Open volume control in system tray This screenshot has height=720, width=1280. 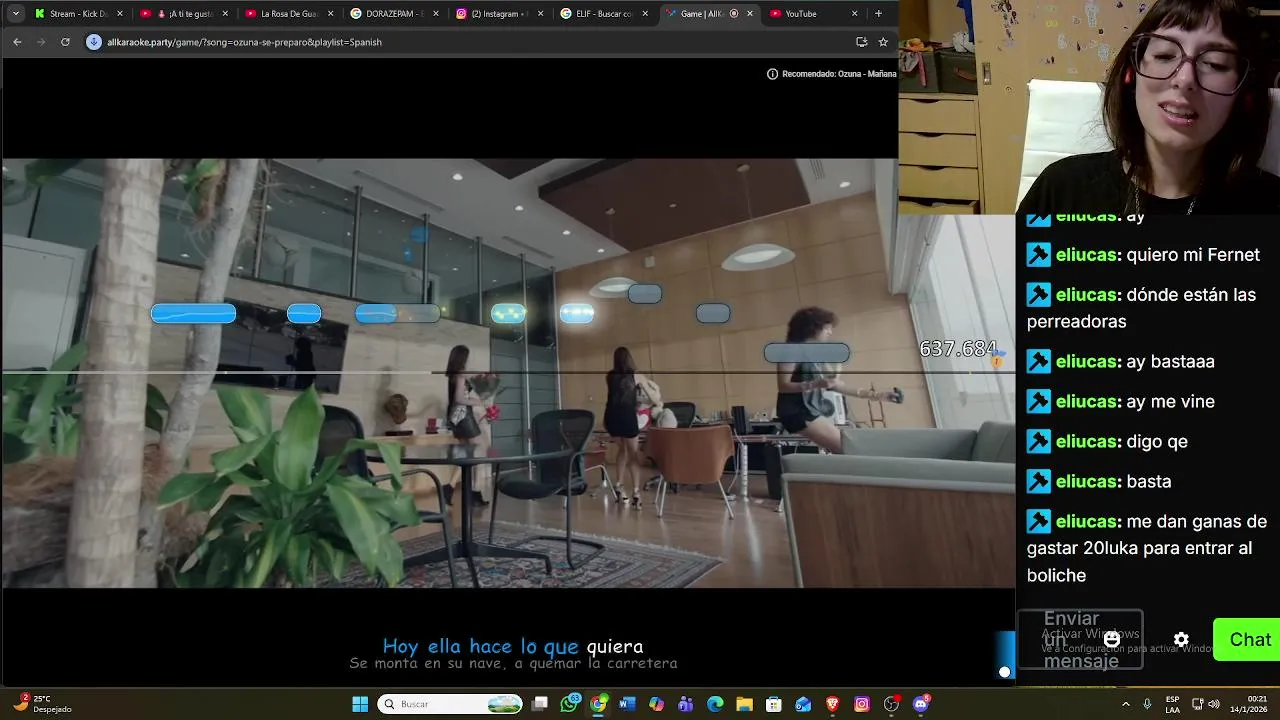(x=1213, y=704)
